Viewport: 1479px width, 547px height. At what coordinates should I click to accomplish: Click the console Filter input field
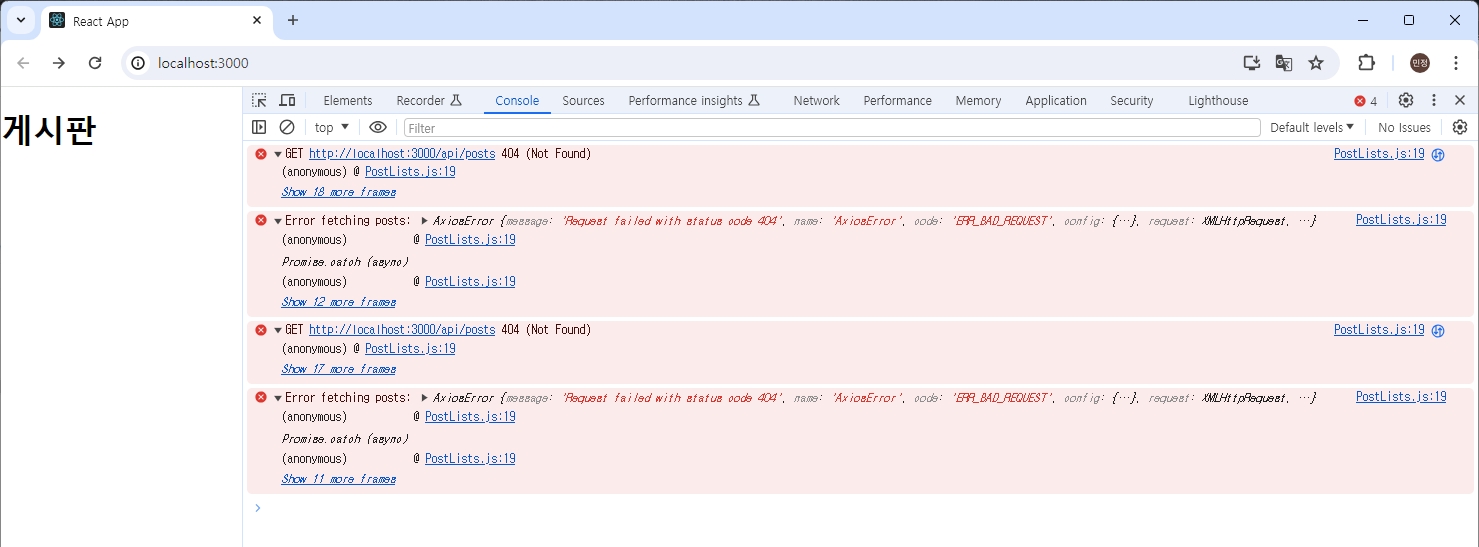coord(832,127)
